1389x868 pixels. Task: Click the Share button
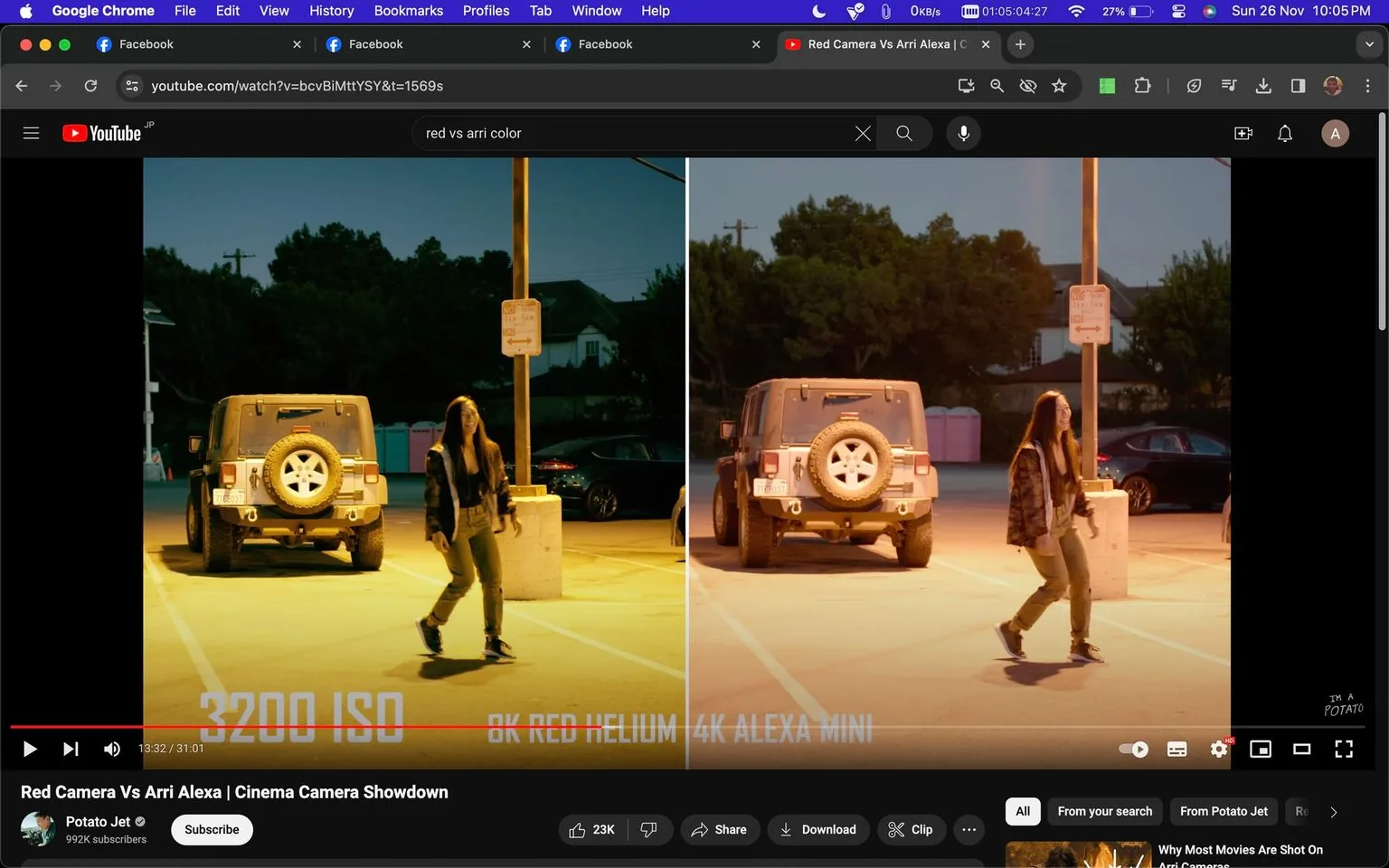[720, 829]
